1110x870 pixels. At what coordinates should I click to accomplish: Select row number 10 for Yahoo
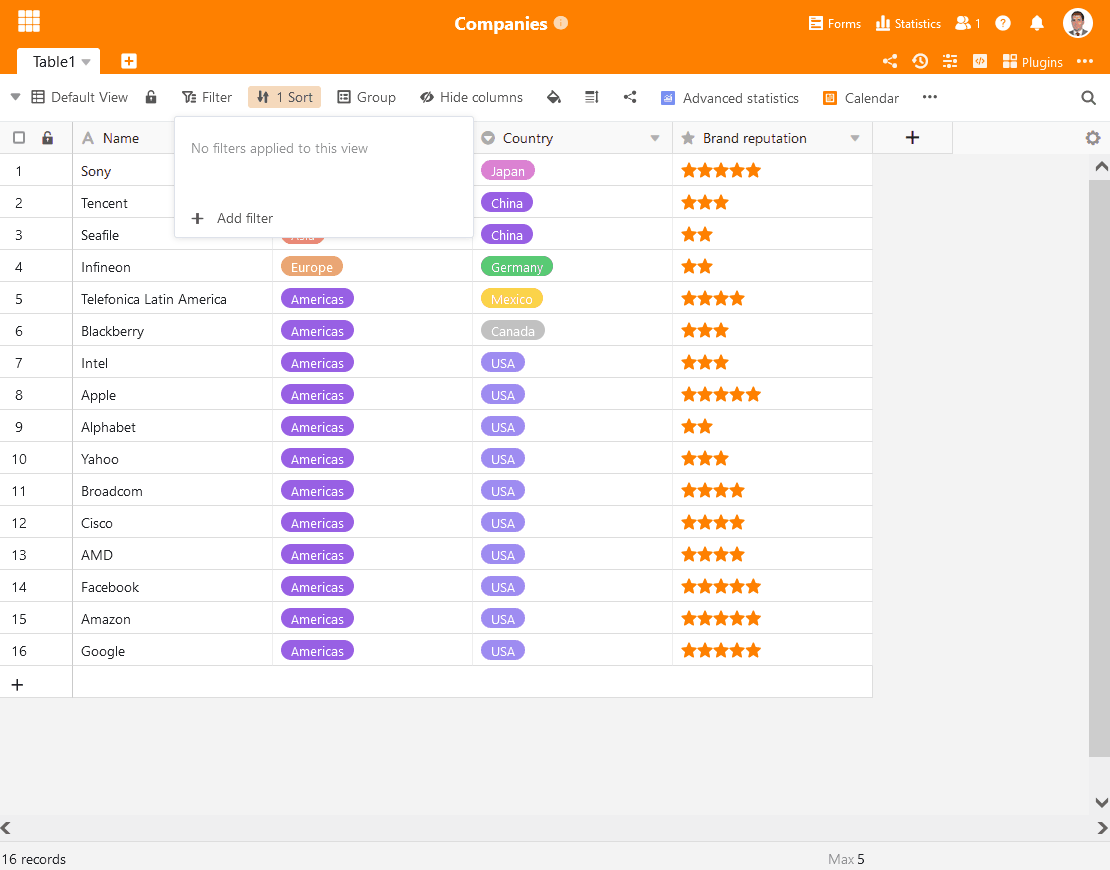[x=19, y=459]
